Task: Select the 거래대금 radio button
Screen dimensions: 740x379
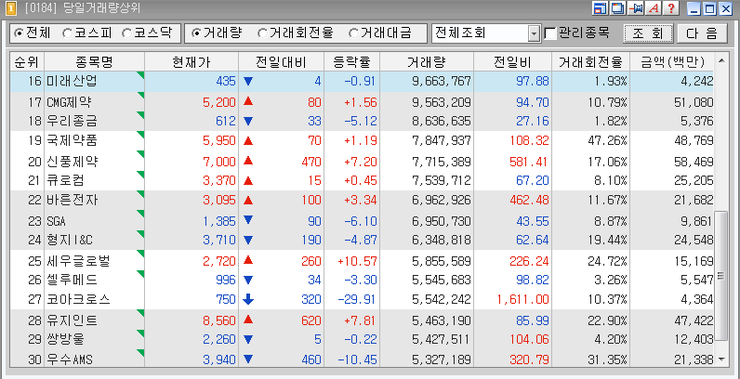Action: coord(353,33)
